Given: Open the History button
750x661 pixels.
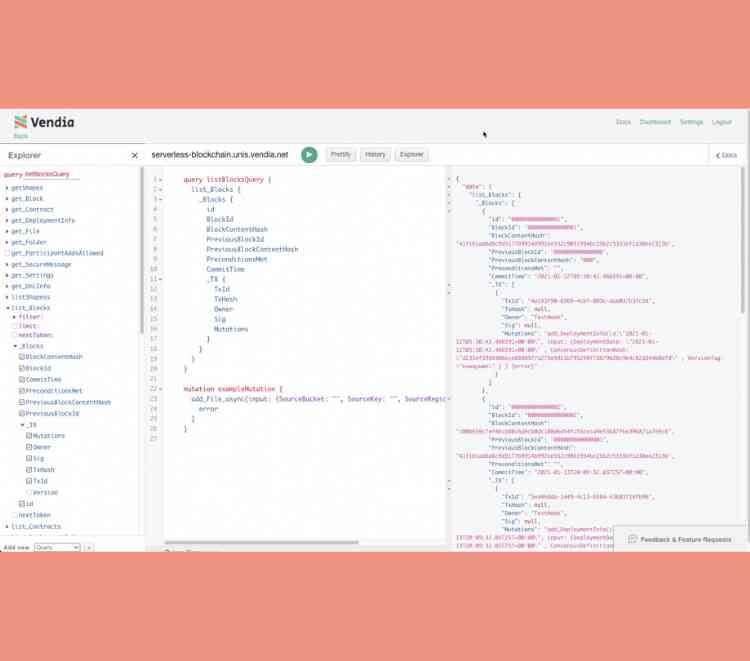Looking at the screenshot, I should [x=375, y=154].
